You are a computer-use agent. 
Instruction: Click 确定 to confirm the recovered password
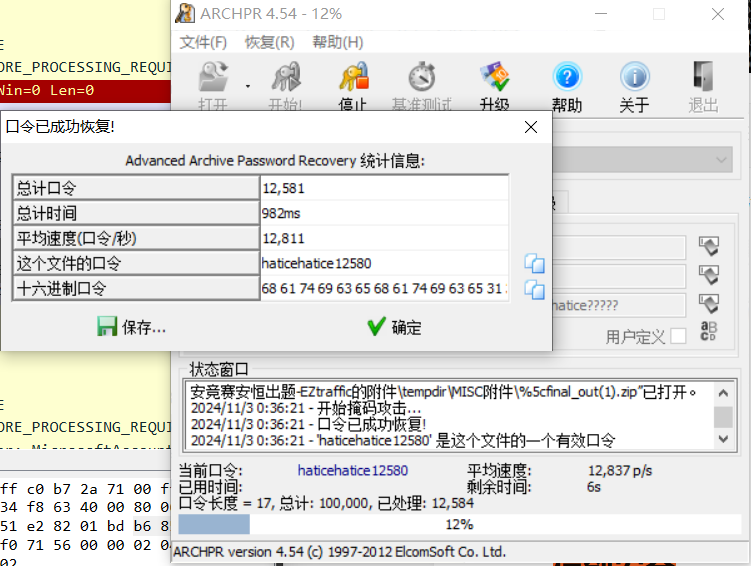click(394, 327)
